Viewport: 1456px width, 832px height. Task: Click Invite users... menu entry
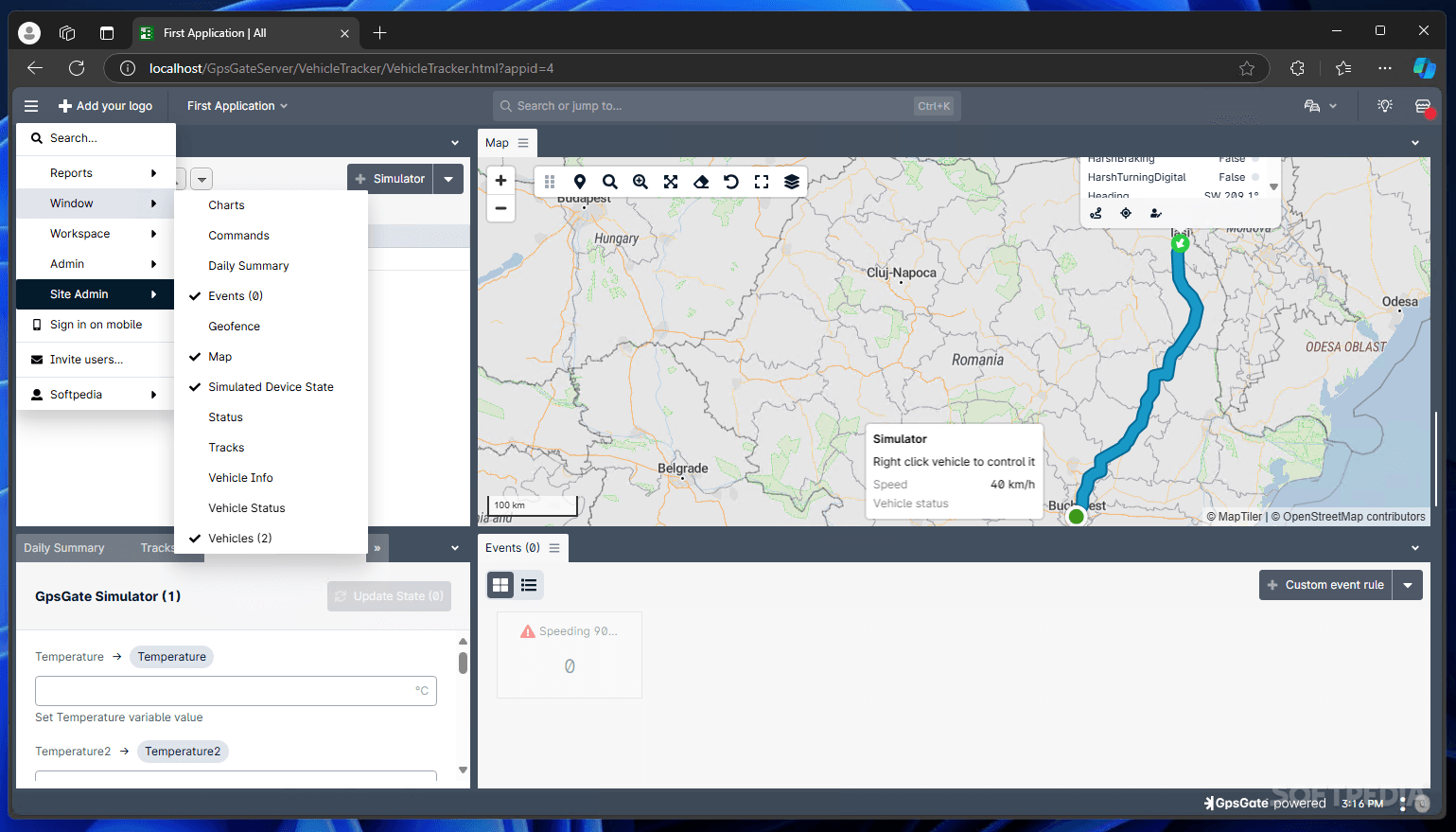click(x=96, y=360)
